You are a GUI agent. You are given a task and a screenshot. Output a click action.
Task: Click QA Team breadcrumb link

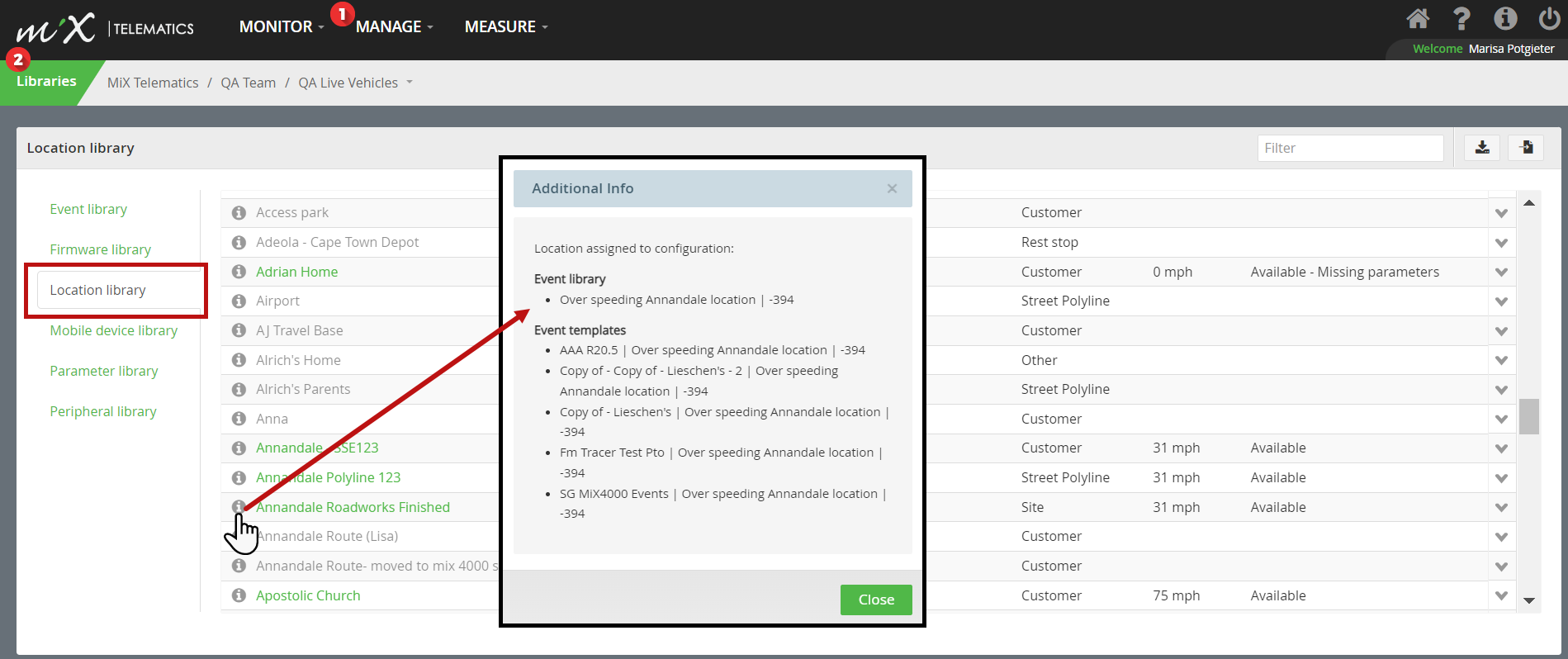pos(249,83)
